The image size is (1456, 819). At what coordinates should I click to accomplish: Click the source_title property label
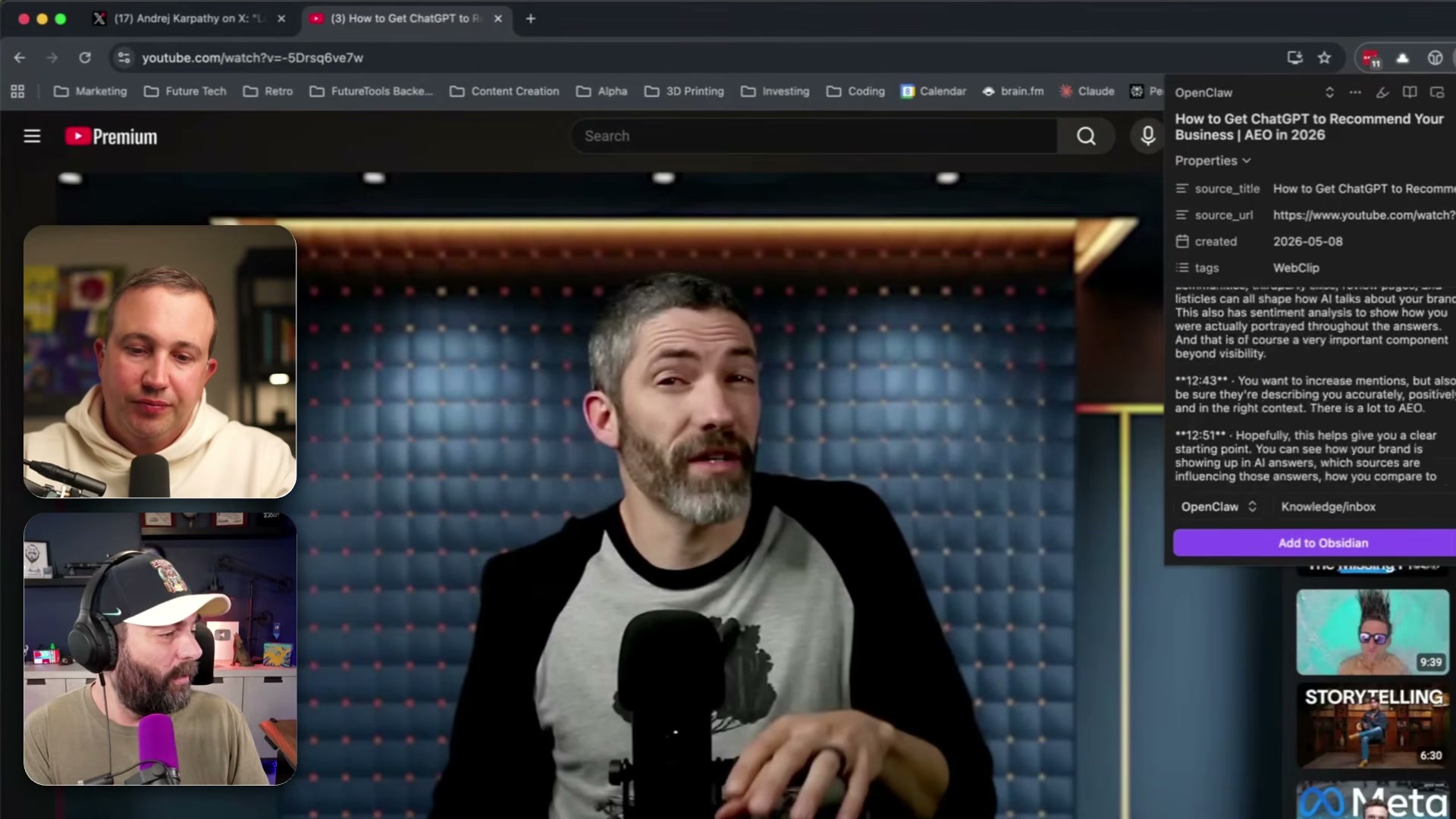[x=1227, y=189]
